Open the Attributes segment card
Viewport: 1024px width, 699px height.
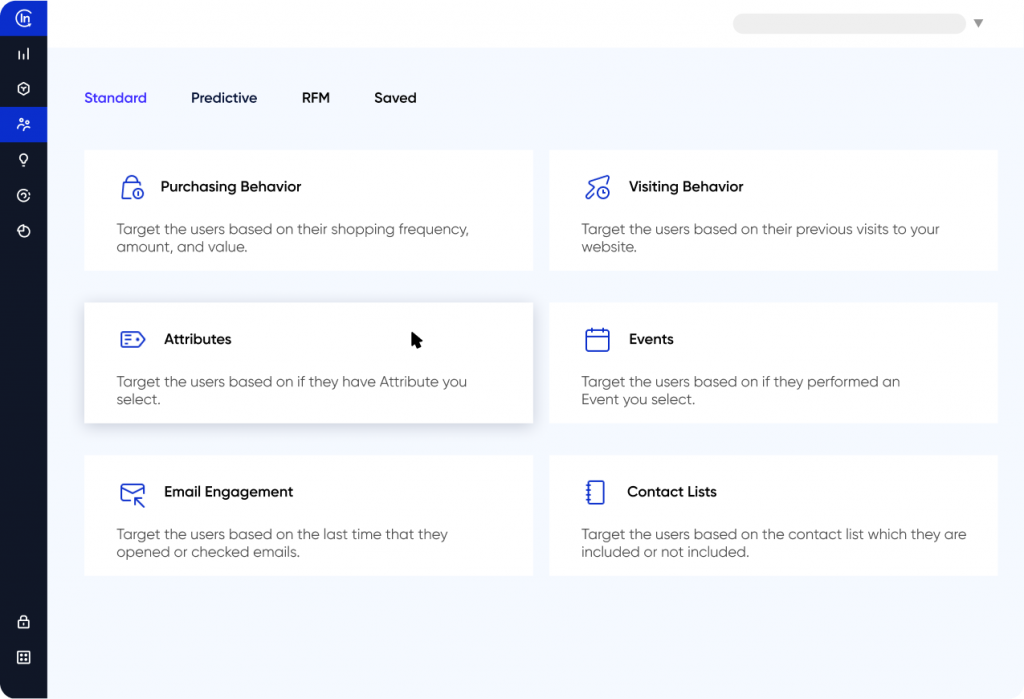pos(308,362)
